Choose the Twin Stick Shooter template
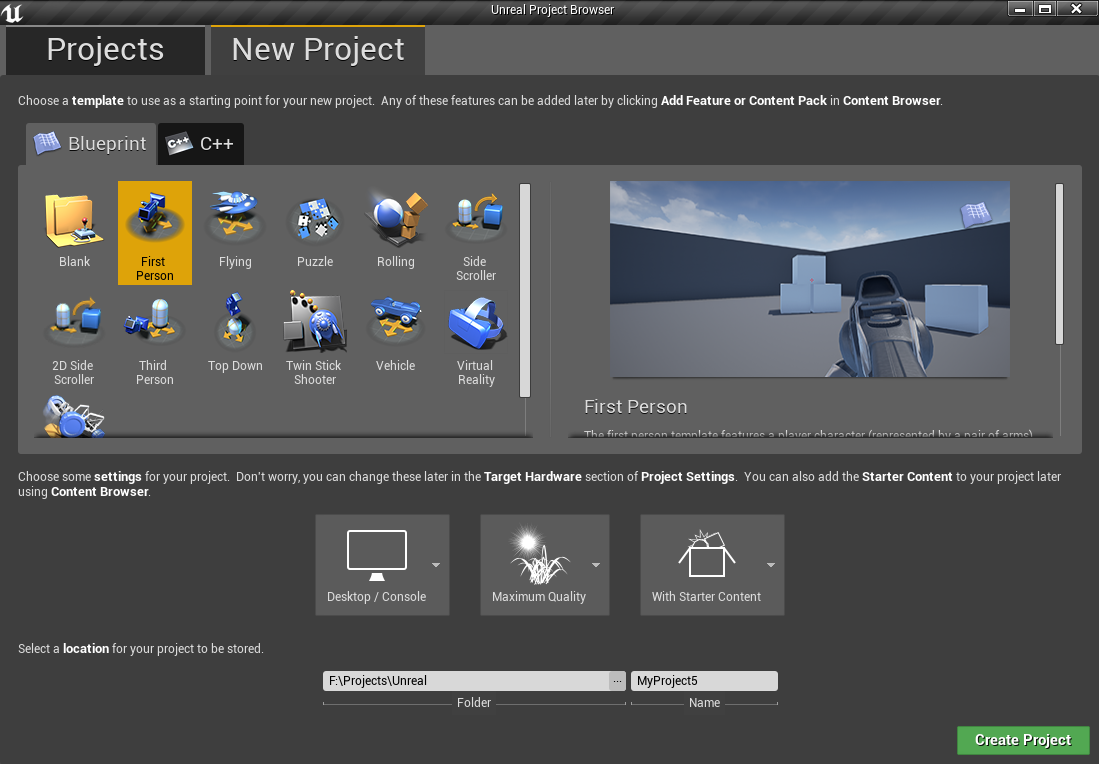Screen dimensions: 1099x764 (x=315, y=336)
